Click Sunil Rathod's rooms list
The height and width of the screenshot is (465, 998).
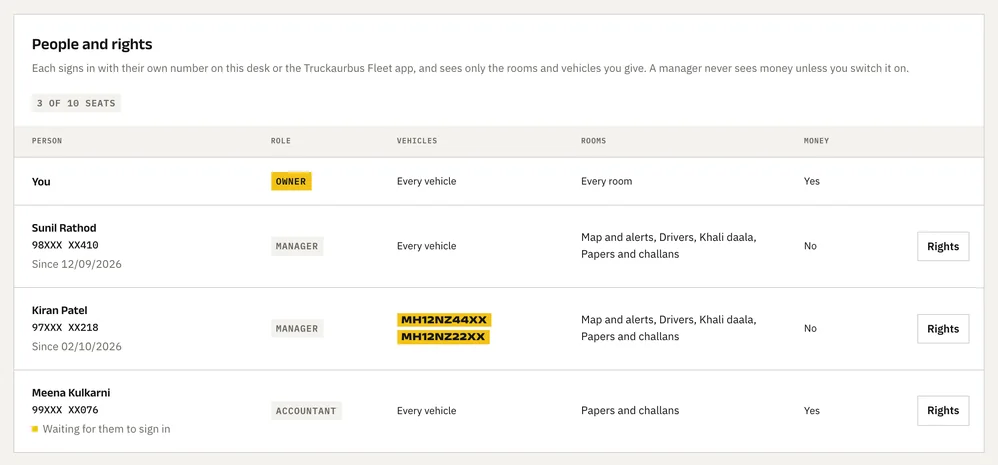pyautogui.click(x=668, y=246)
